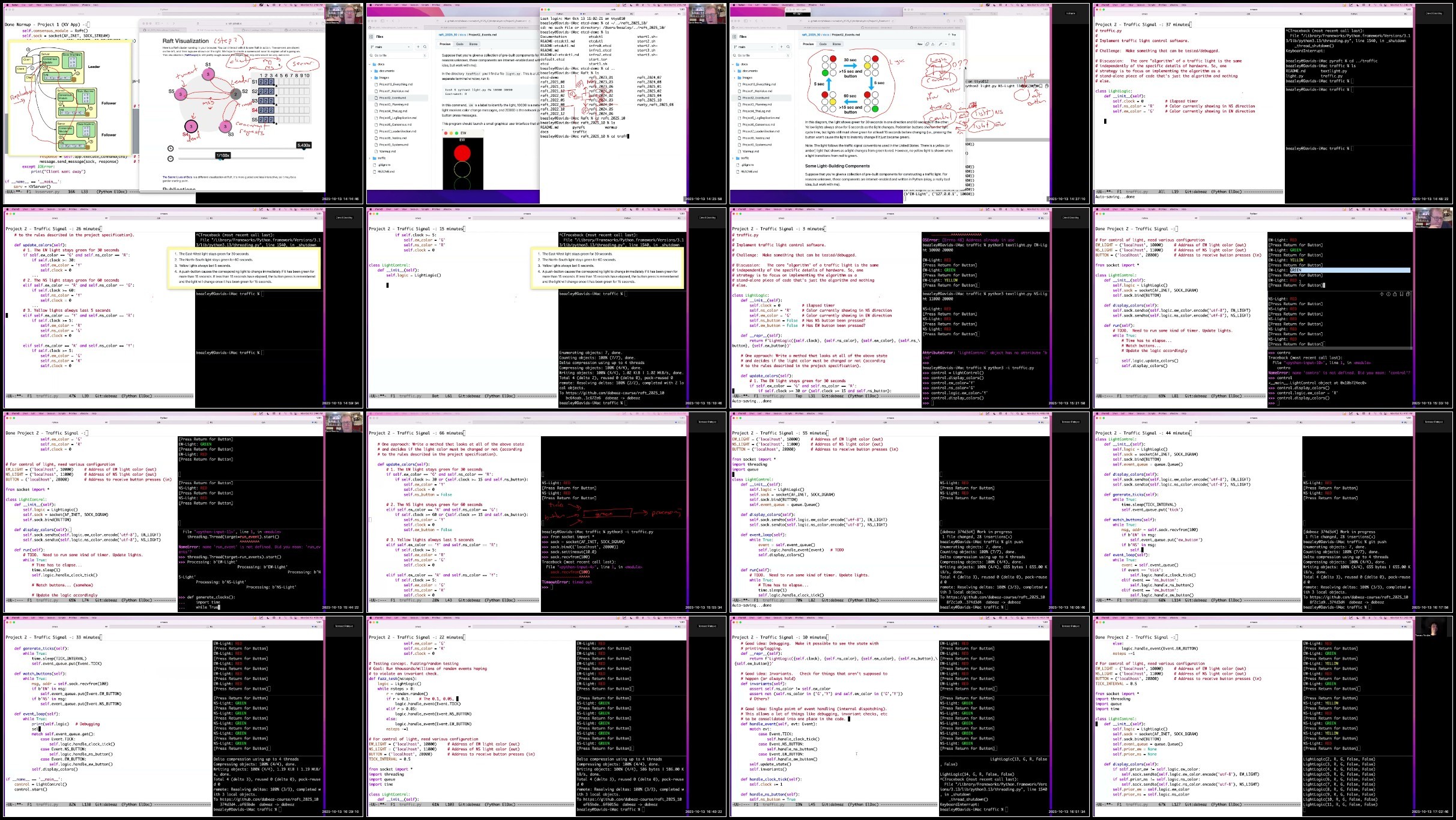The image size is (1456, 820).
Task: Click the copy icon next to the Raw button
Action: point(926,44)
